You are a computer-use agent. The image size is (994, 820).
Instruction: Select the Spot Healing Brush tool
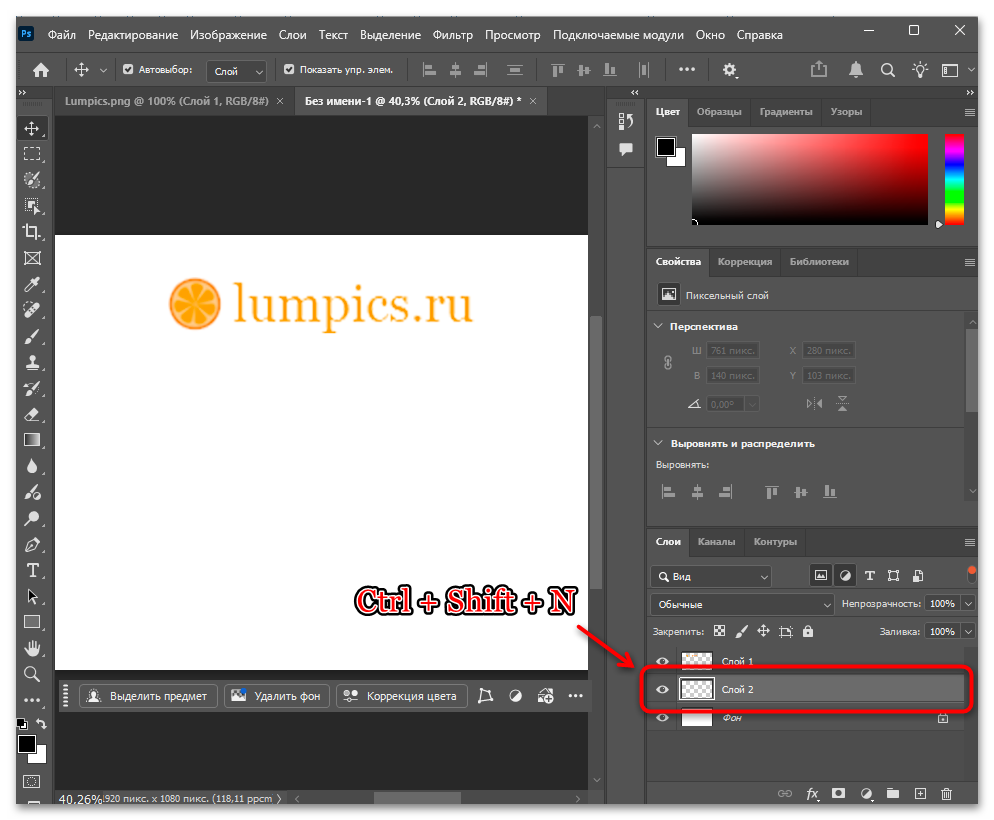tap(32, 310)
